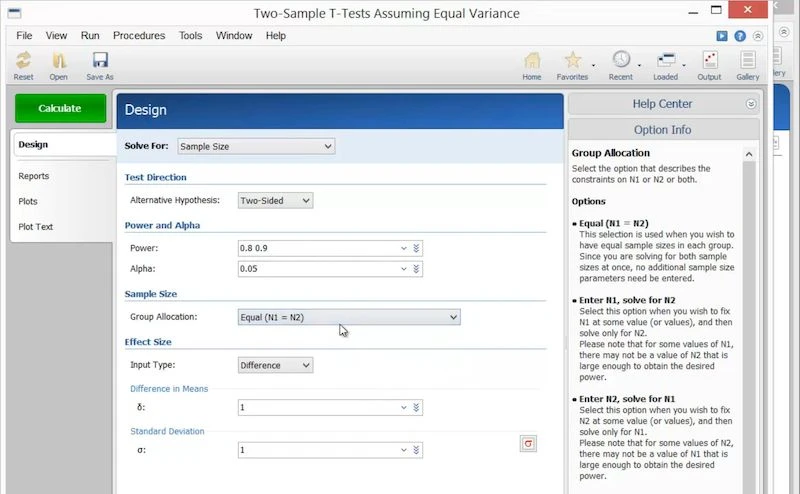Switch to the Plot Text tab
This screenshot has height=494, width=800.
click(x=36, y=226)
